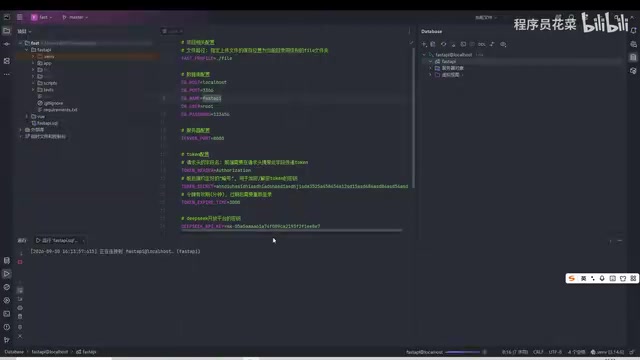The image size is (640, 360).
Task: Open the master branch dropdown
Action: click(75, 17)
